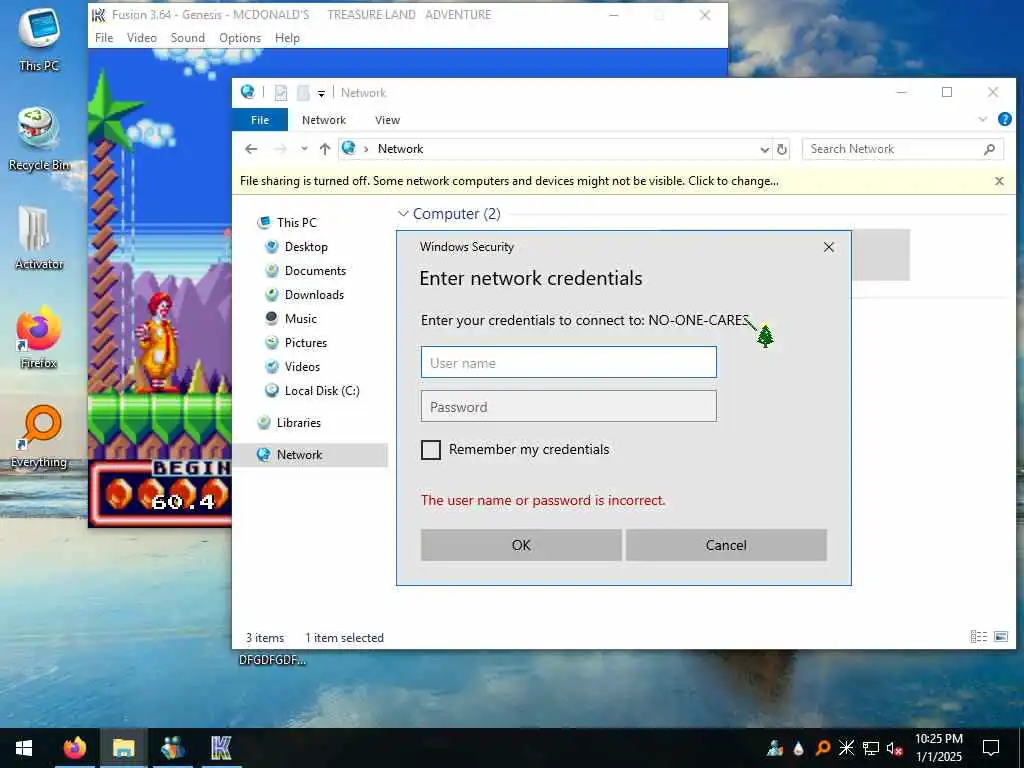Dismiss the file sharing notification bar
Viewport: 1024px width, 768px height.
999,181
